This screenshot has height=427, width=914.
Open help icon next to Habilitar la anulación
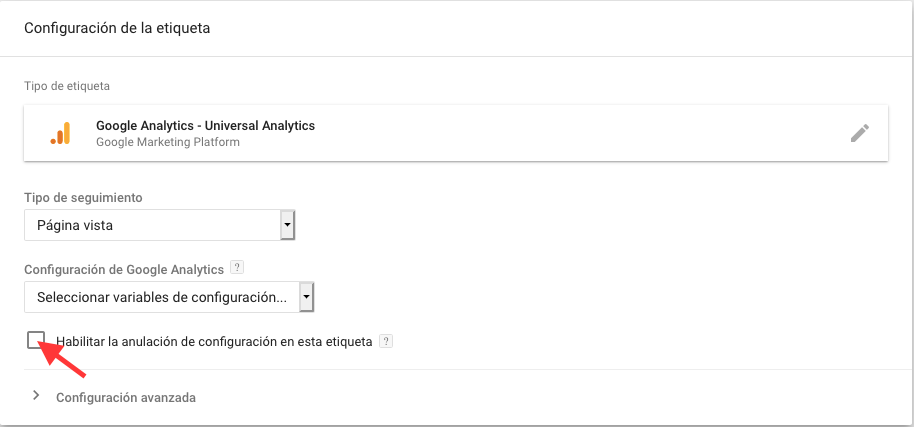(385, 341)
